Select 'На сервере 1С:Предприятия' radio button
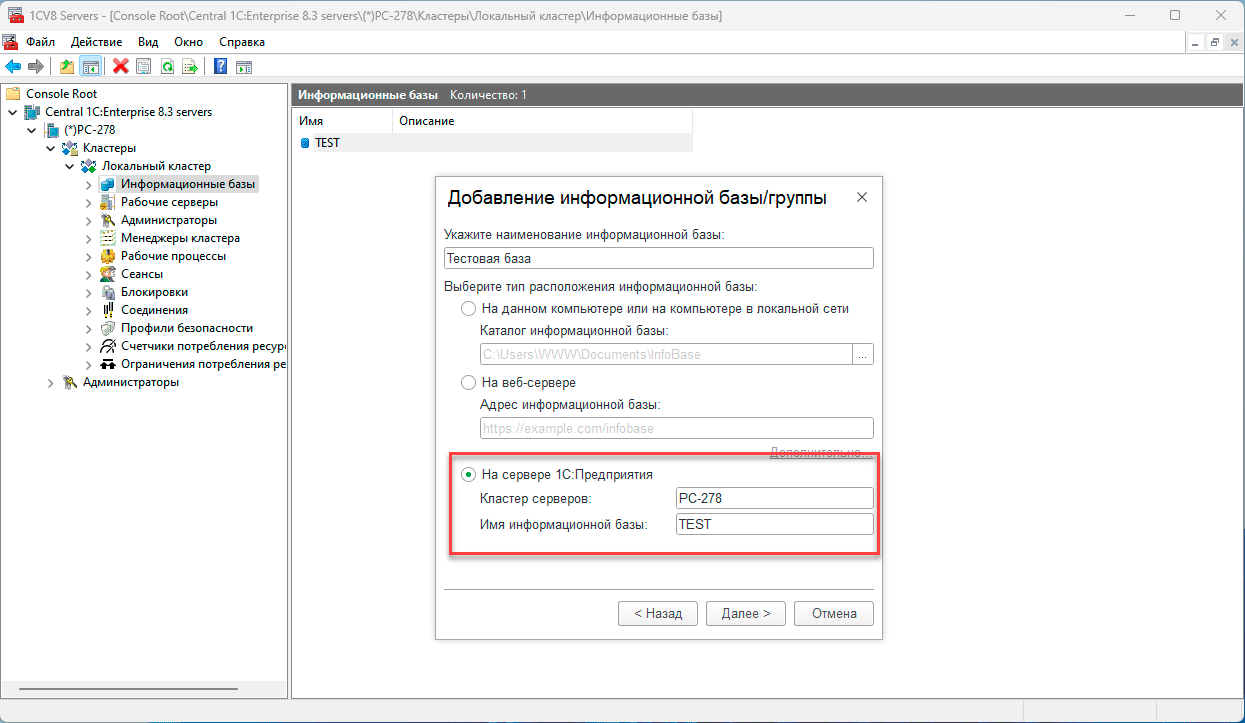This screenshot has width=1245, height=723. [x=468, y=474]
